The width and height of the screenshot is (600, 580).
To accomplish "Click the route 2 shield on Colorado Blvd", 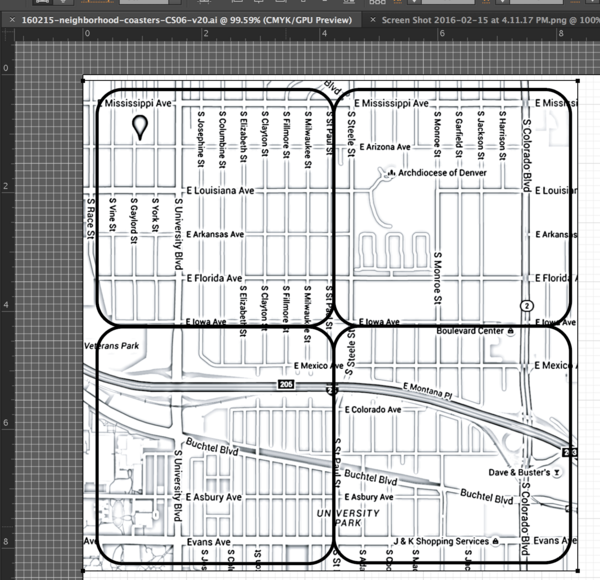I will (x=526, y=305).
